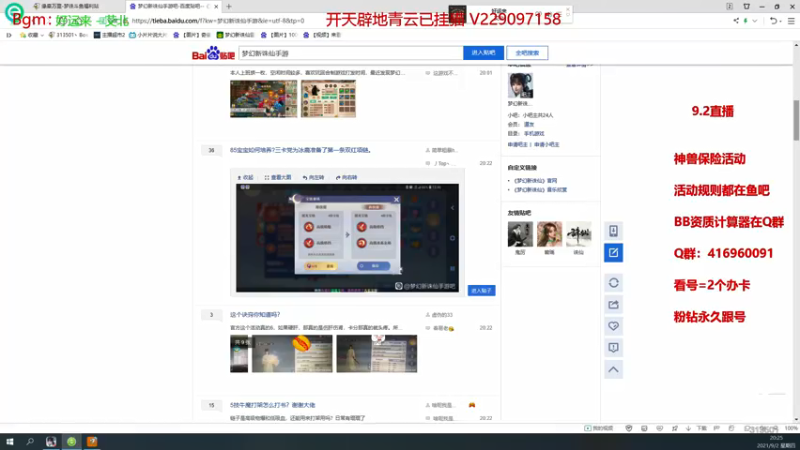Click the 申请吧主 link

[x=517, y=145]
